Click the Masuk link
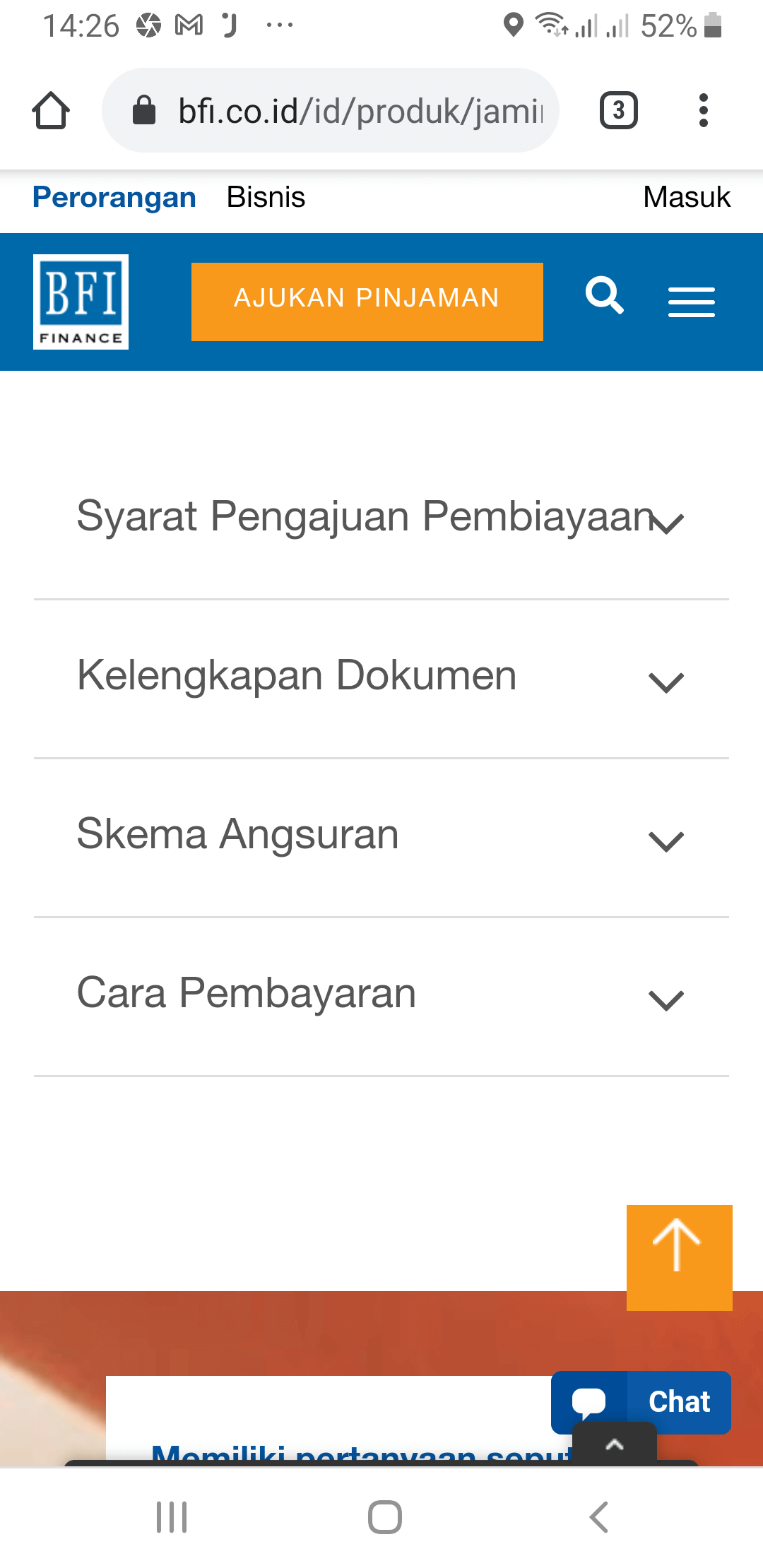Image resolution: width=763 pixels, height=1568 pixels. tap(686, 197)
